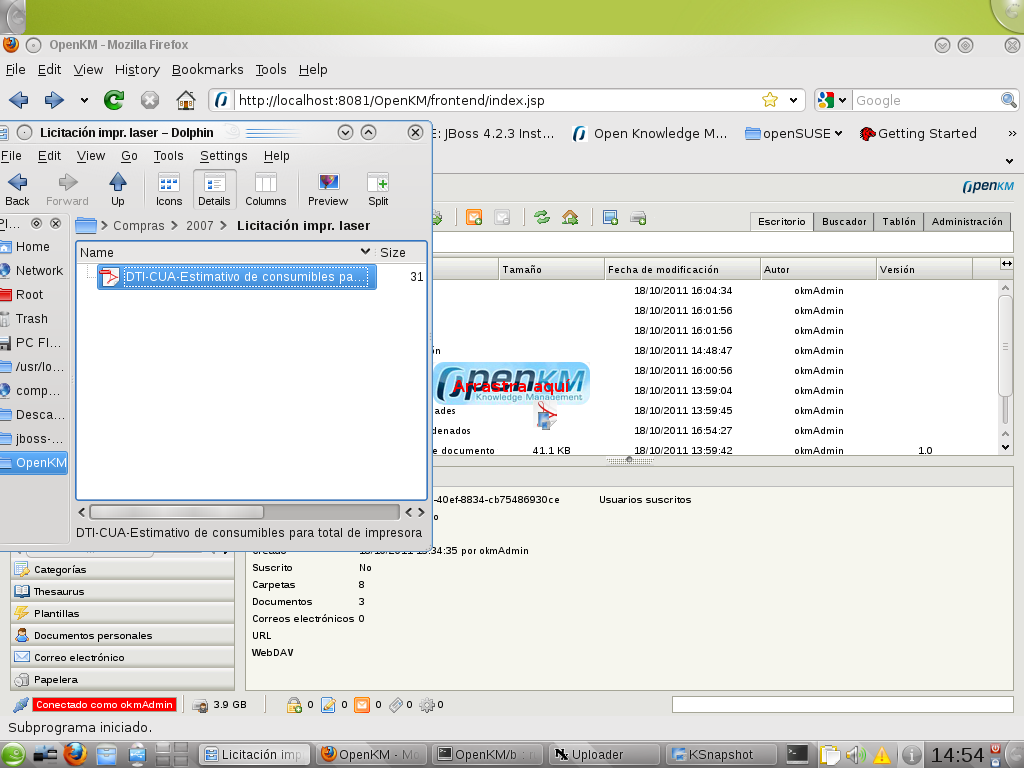
Task: Open the Papelera panel in OpenKM
Action: [56, 679]
